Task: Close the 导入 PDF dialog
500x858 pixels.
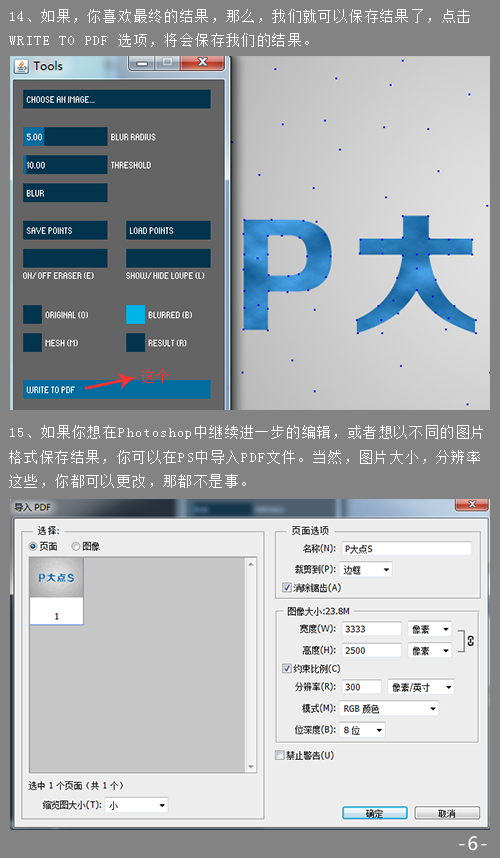Action: pyautogui.click(x=473, y=504)
